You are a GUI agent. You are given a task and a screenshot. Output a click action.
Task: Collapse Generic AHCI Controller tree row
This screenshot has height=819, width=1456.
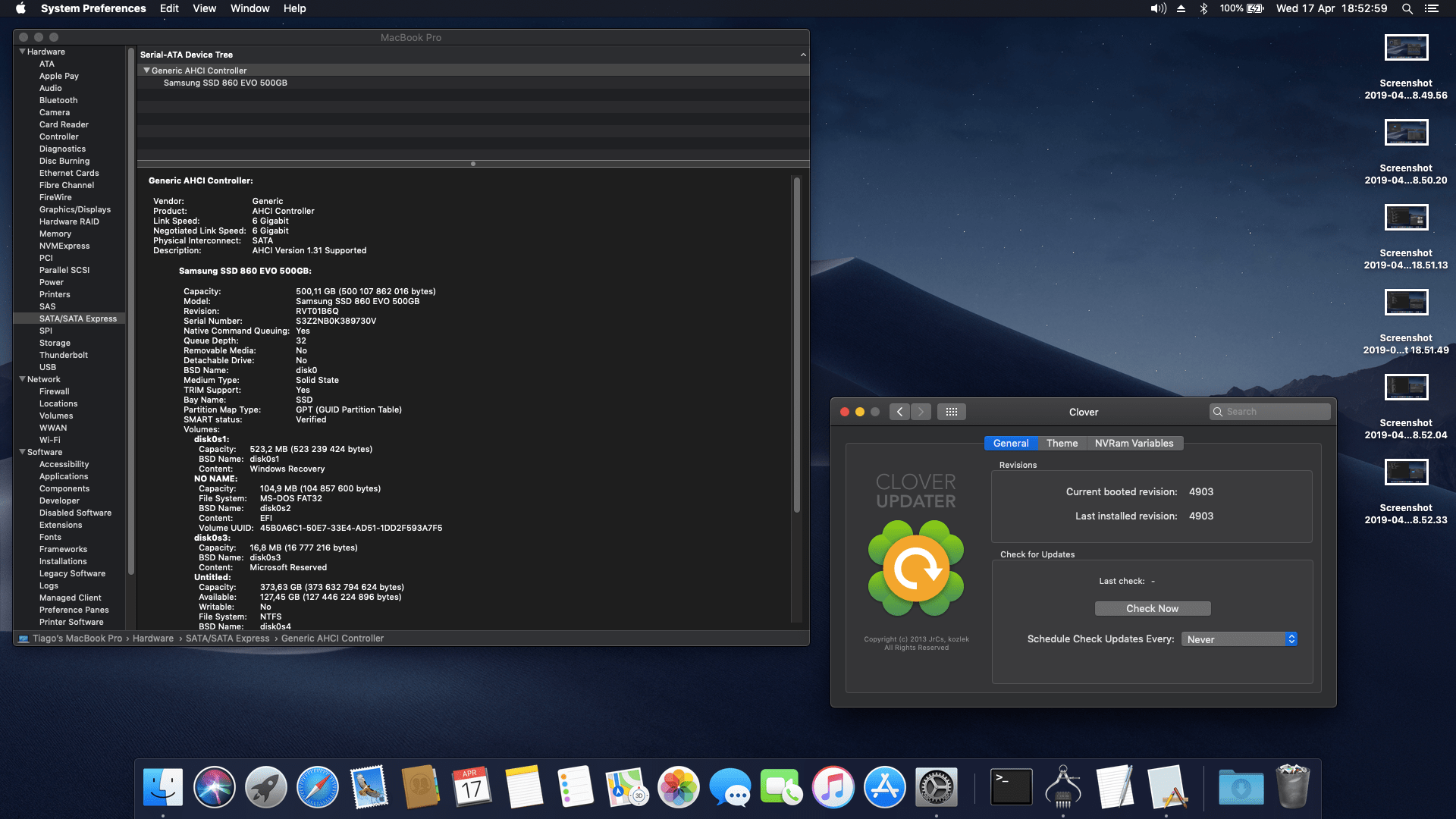(x=146, y=71)
